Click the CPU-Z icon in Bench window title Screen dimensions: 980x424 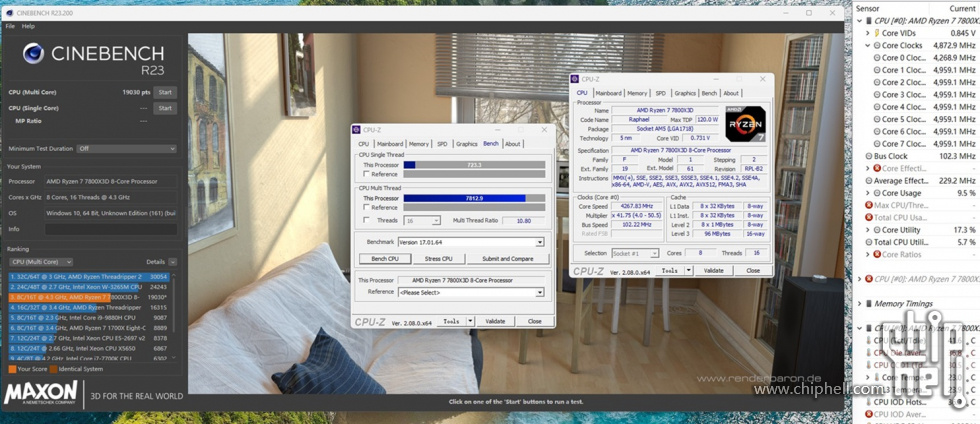point(357,130)
